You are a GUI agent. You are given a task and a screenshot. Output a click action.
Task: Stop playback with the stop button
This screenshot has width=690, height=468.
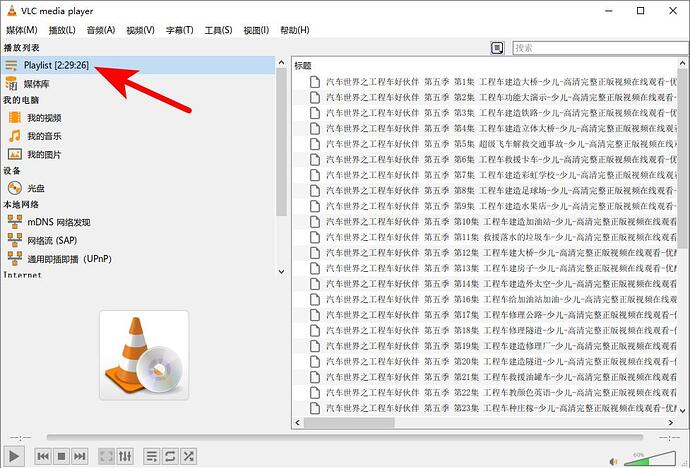(61, 456)
